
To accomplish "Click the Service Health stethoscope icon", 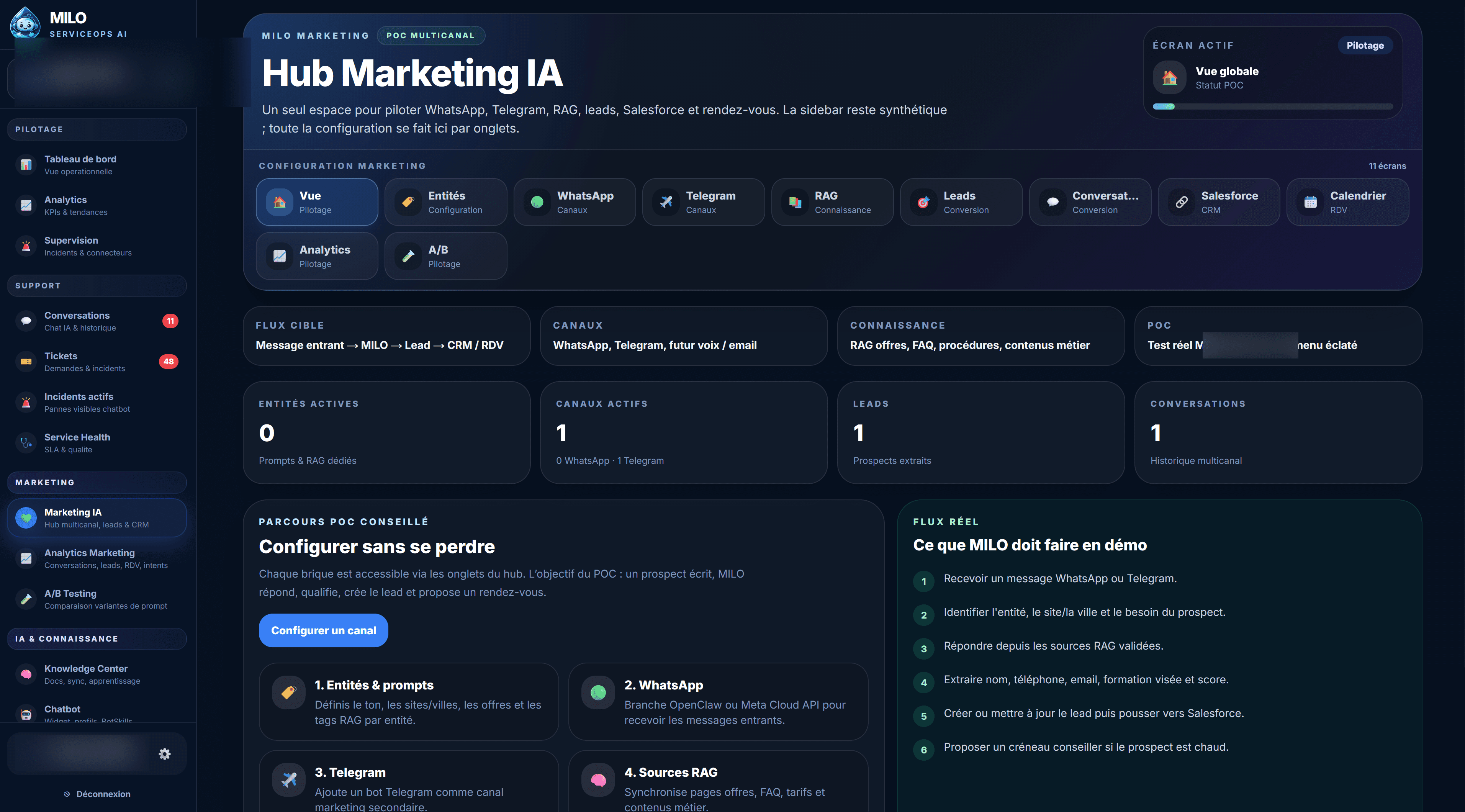I will [26, 443].
